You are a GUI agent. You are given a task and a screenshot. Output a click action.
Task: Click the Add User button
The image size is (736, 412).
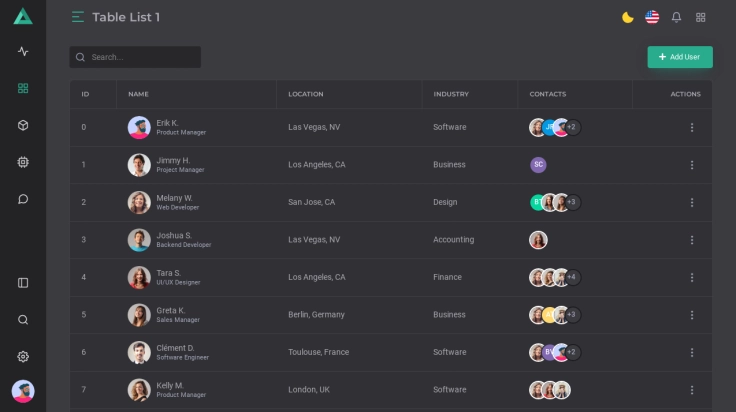680,57
